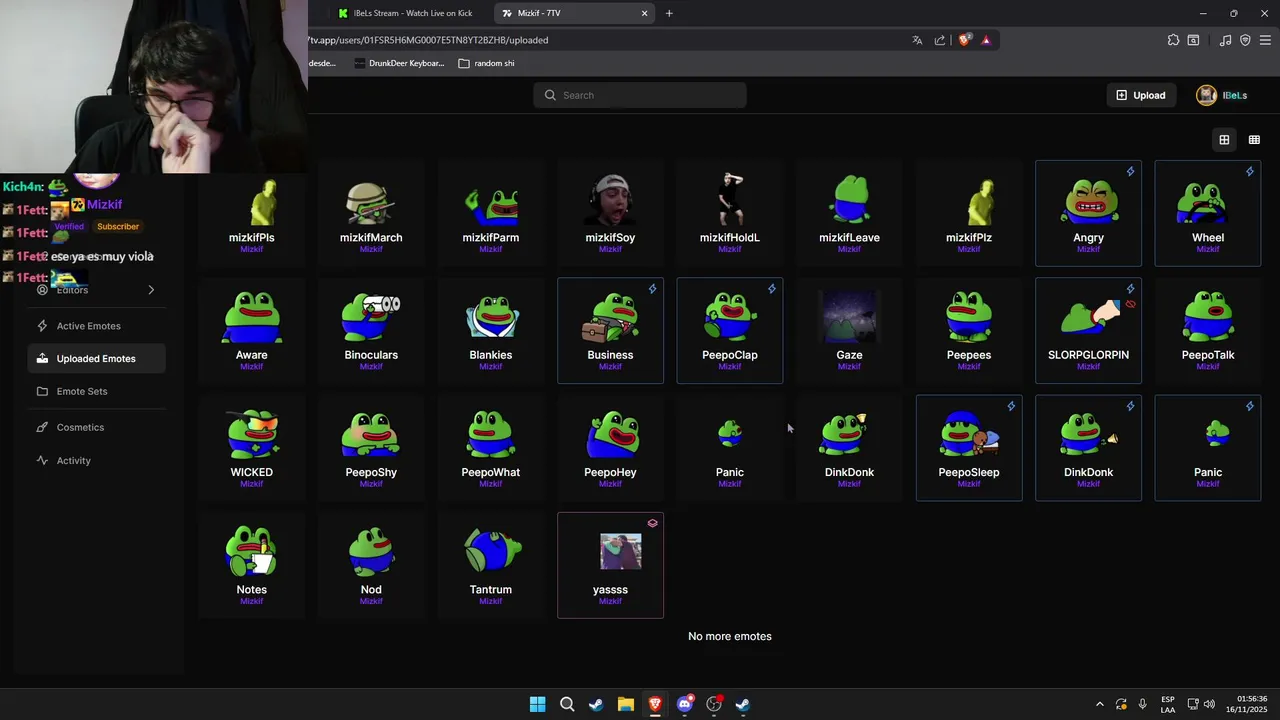Open the Peepees emote
This screenshot has height=720, width=1280.
click(x=969, y=330)
